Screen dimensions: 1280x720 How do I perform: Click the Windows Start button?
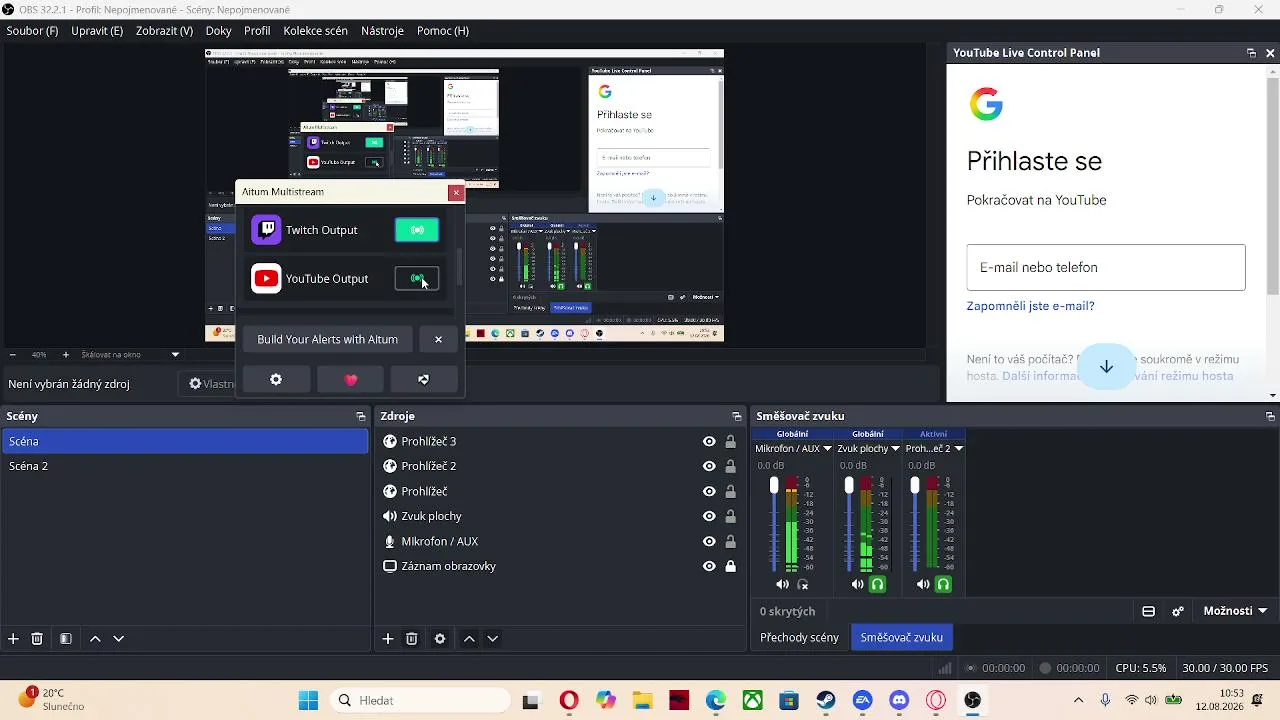coord(308,700)
